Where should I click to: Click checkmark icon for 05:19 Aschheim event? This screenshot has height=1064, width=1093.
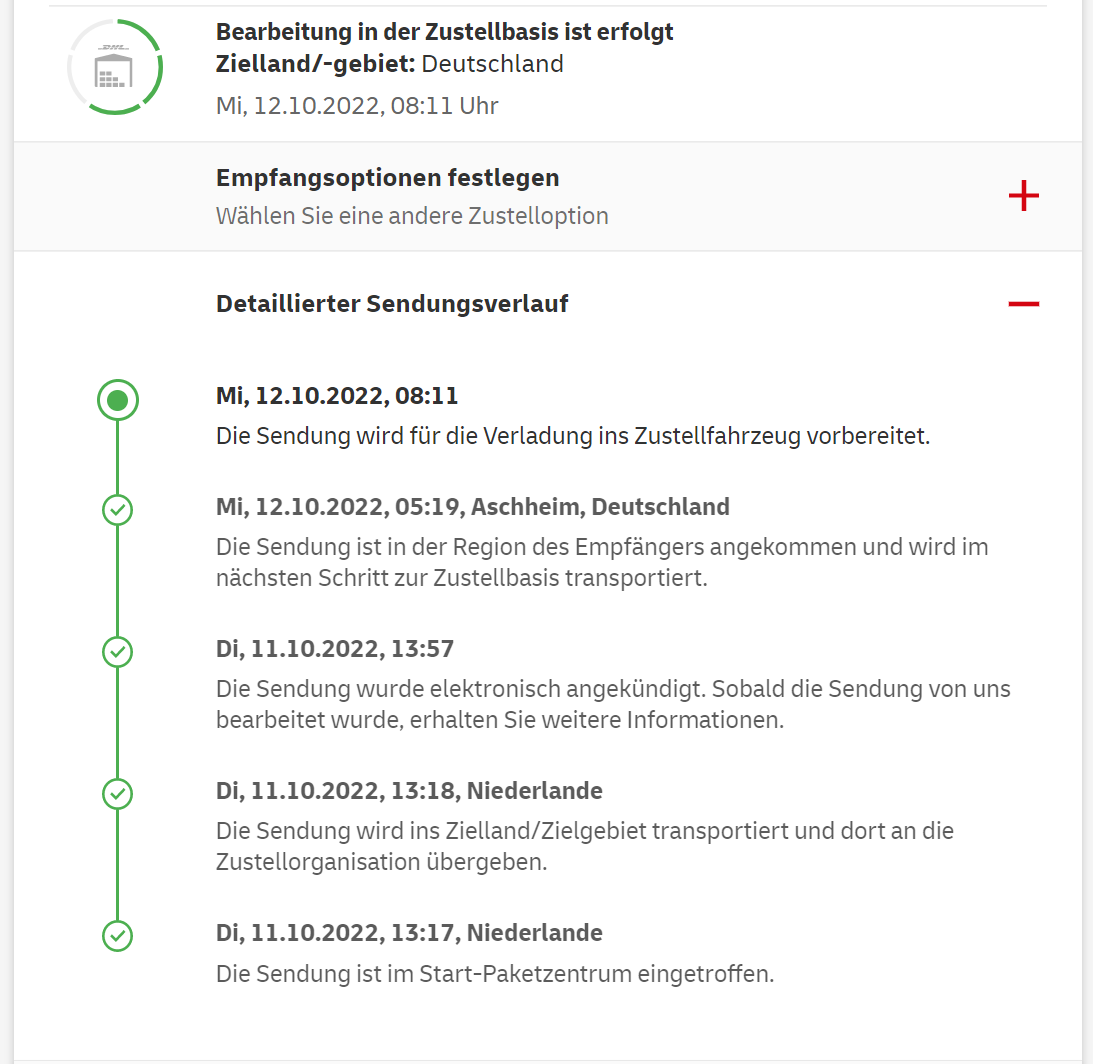pyautogui.click(x=118, y=510)
